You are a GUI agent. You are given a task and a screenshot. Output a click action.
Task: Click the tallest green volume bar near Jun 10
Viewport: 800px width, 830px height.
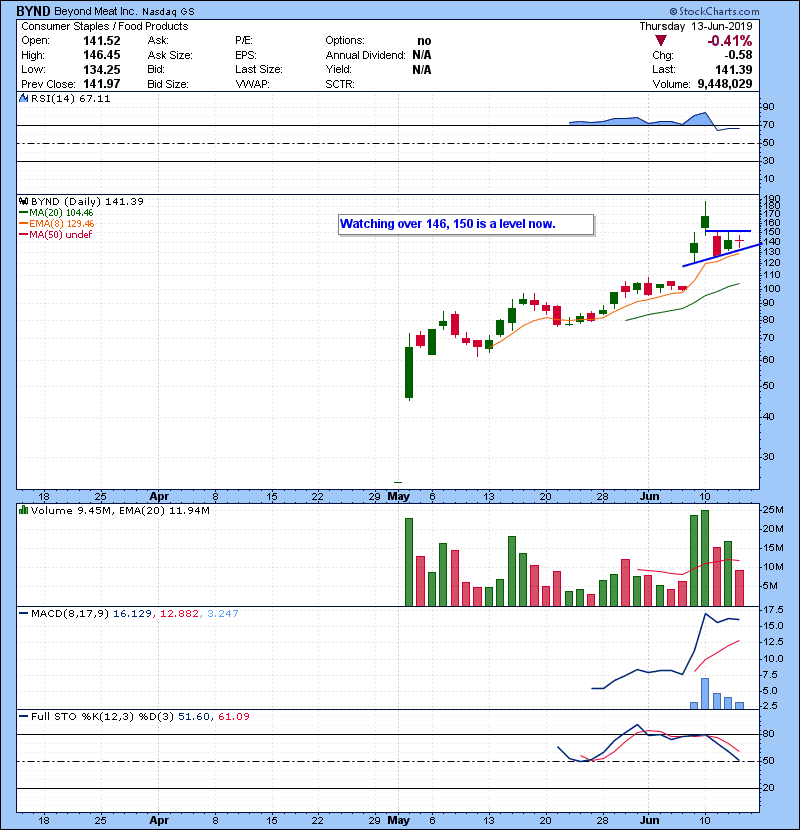[x=705, y=558]
